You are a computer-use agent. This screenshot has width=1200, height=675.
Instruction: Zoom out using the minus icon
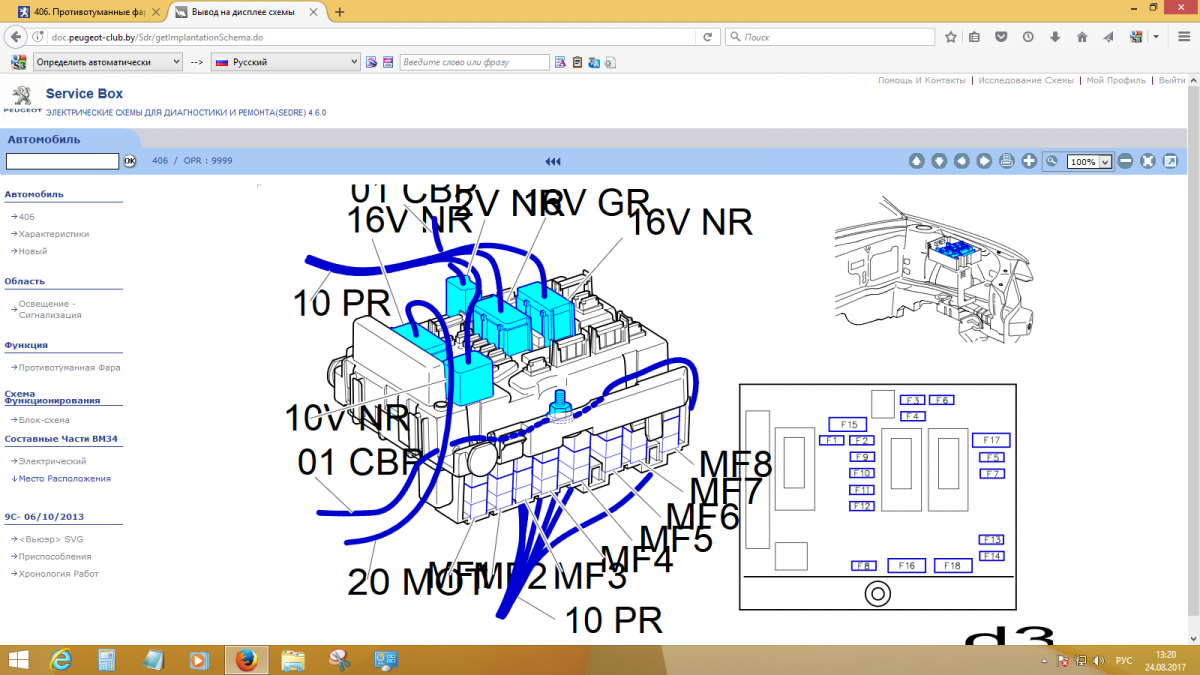pyautogui.click(x=1126, y=161)
